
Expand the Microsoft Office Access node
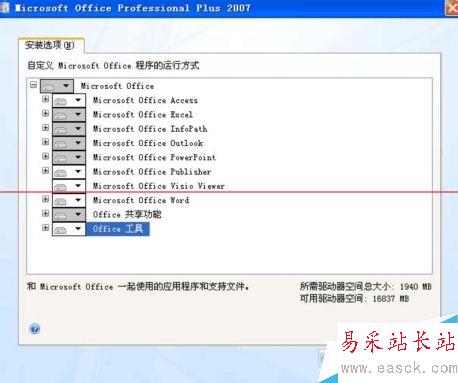(x=46, y=99)
